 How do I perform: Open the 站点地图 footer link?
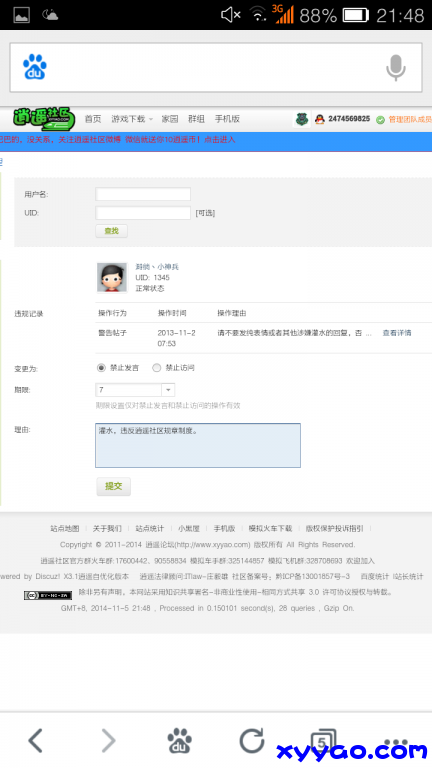tap(65, 528)
